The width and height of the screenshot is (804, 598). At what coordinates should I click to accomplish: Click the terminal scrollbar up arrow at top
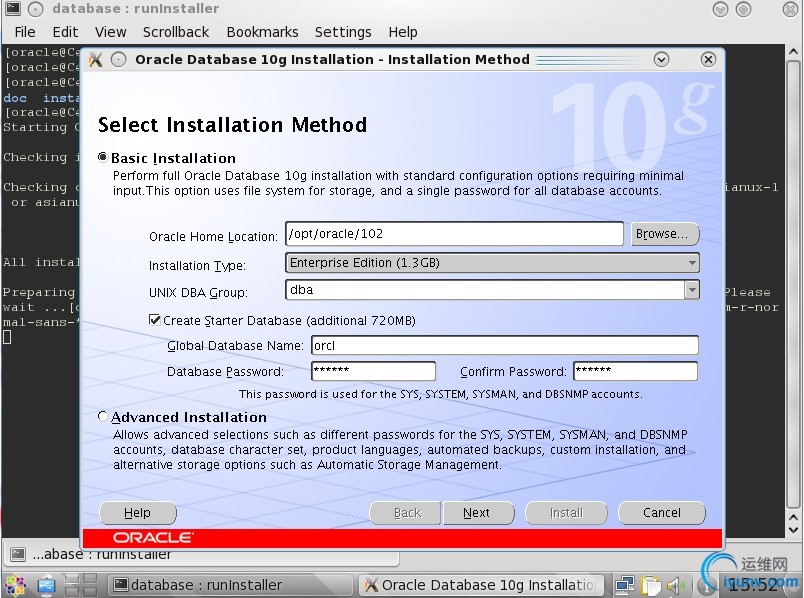point(793,52)
